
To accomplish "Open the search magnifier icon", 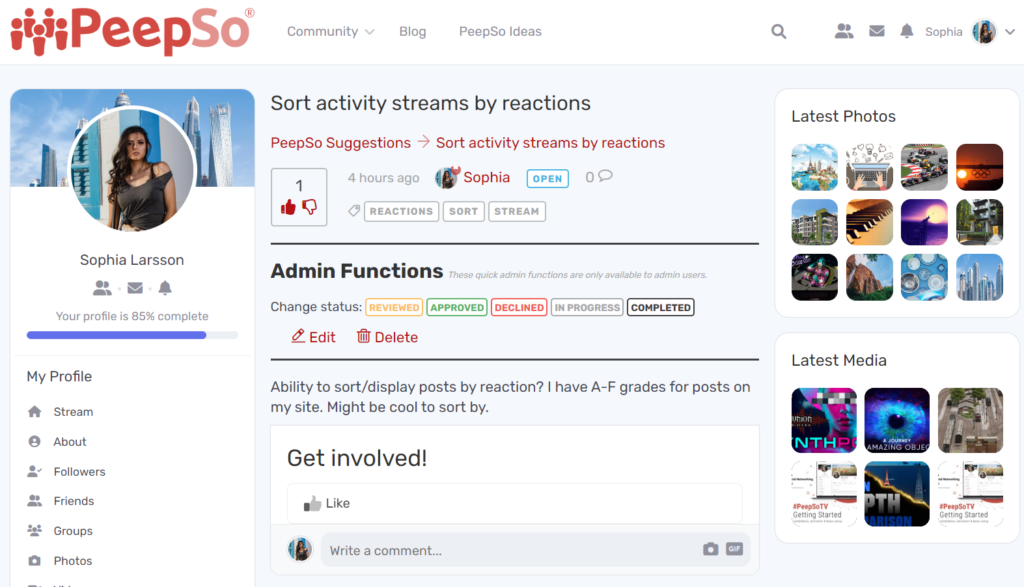I will click(778, 31).
